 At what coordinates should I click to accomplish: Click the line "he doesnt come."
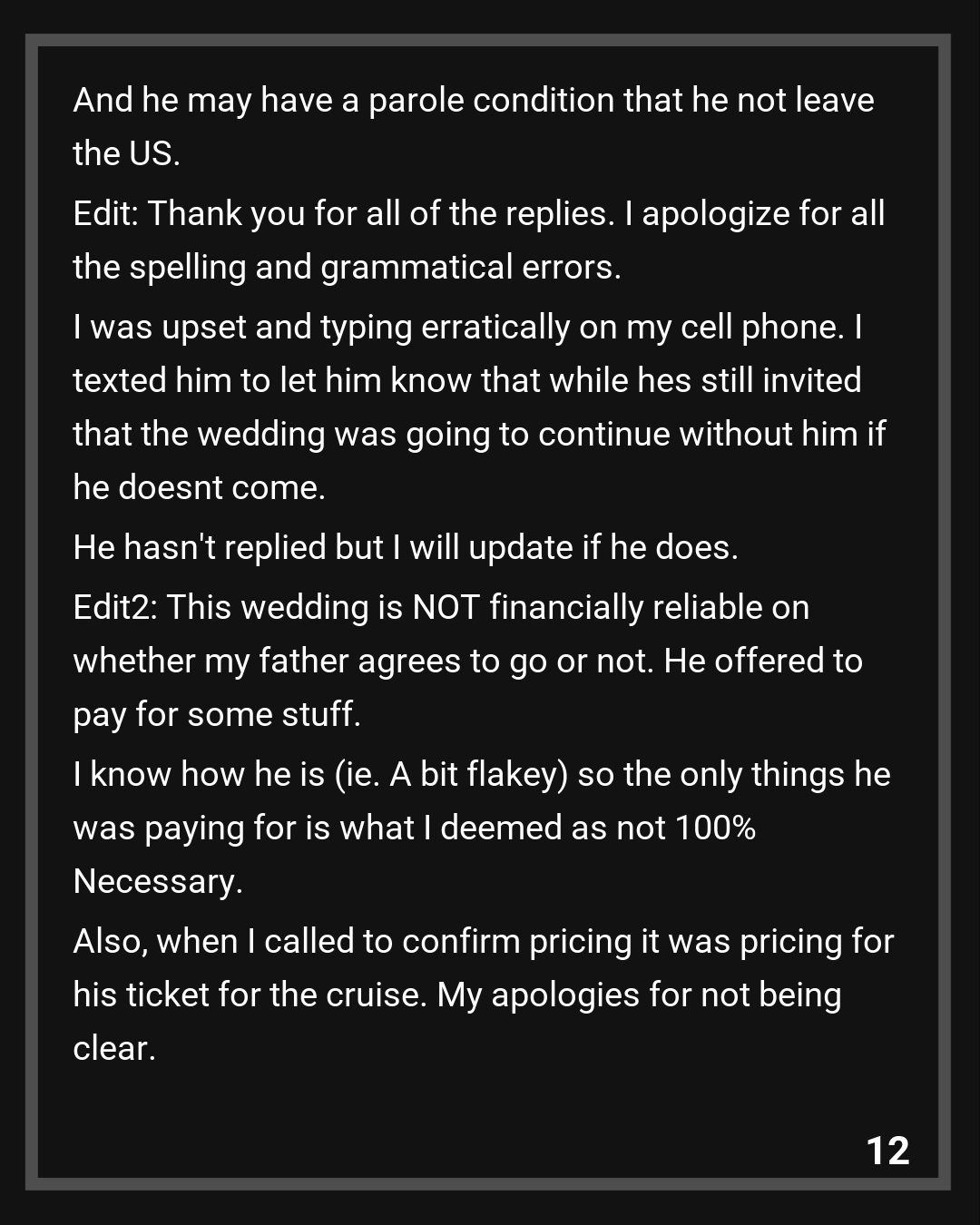click(x=199, y=487)
